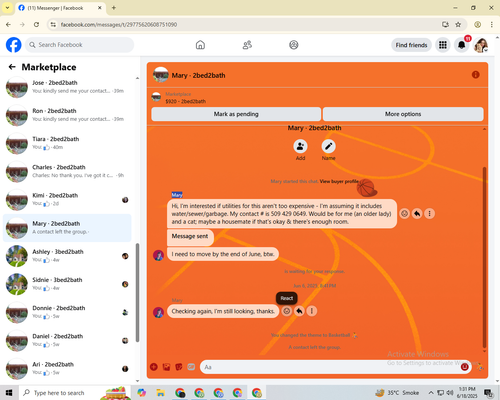Open Chrome's three-dot menu
The width and height of the screenshot is (500, 400).
click(491, 24)
